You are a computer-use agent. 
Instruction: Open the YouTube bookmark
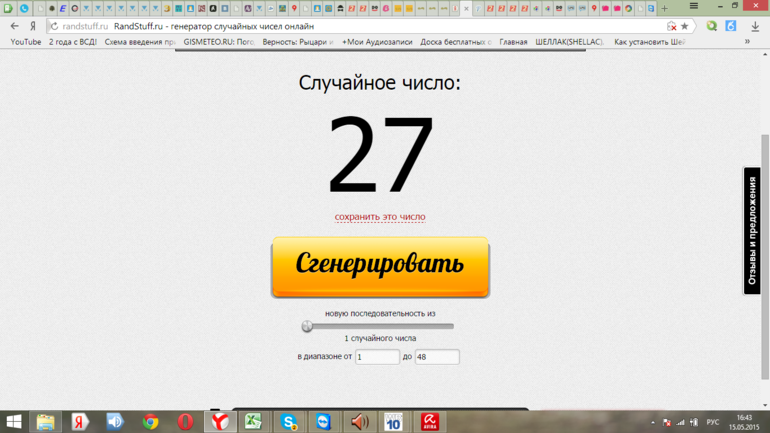26,42
